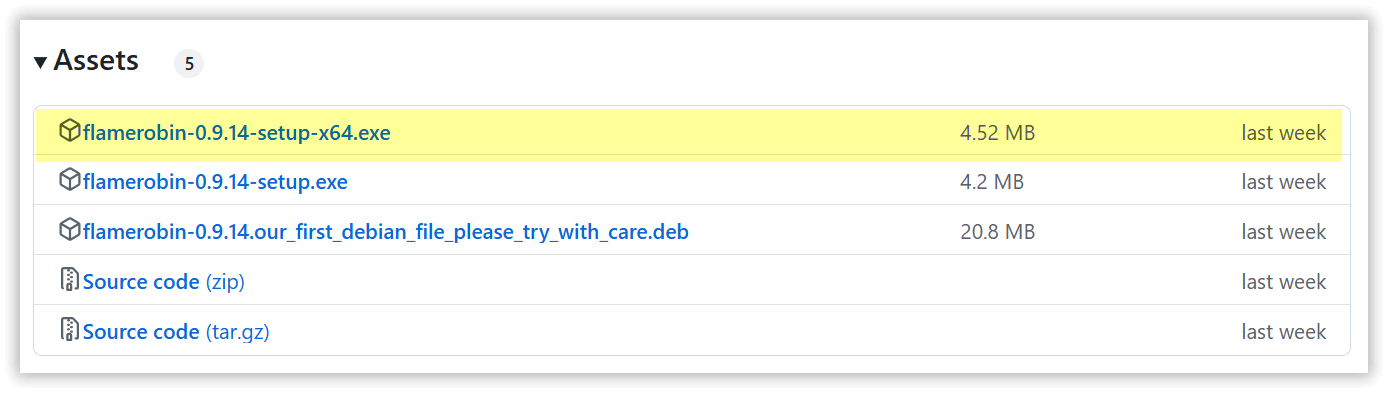This screenshot has height=393, width=1388.
Task: Click package icon beside flamerobin-0.9.14-setup.exe
Action: [x=69, y=181]
